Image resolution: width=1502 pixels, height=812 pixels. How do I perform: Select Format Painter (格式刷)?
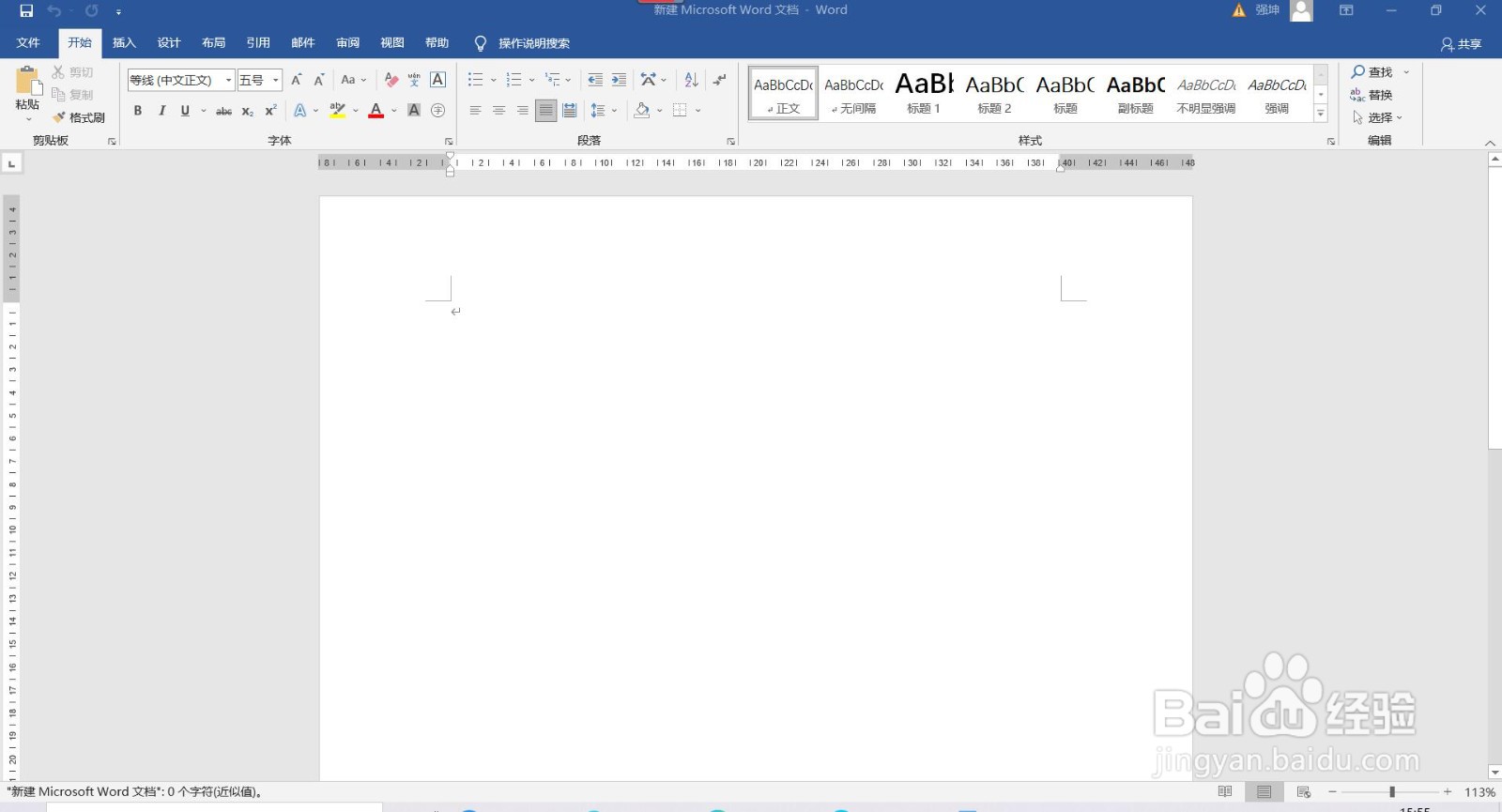79,117
